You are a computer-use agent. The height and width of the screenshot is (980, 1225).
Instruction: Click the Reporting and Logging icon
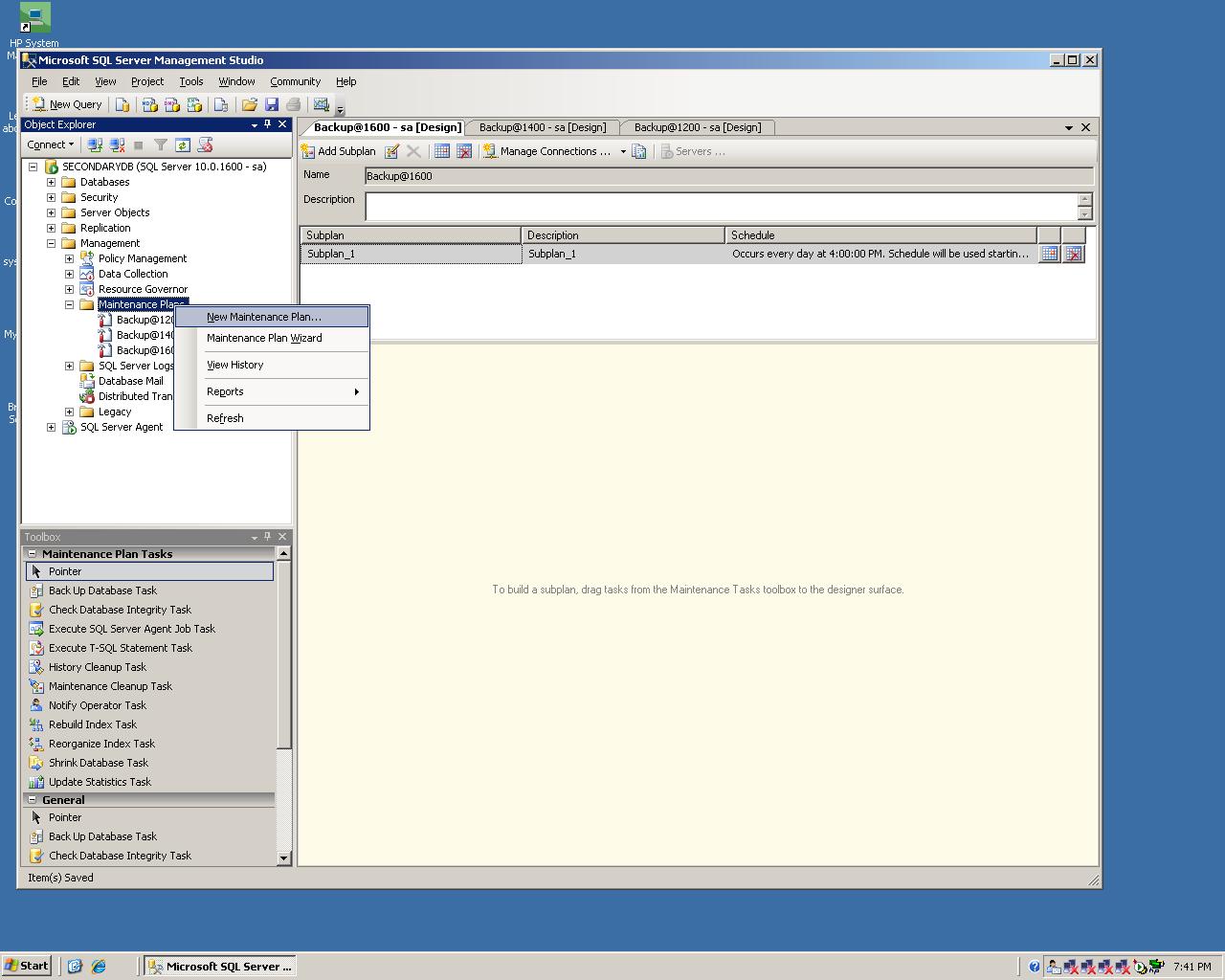(639, 151)
